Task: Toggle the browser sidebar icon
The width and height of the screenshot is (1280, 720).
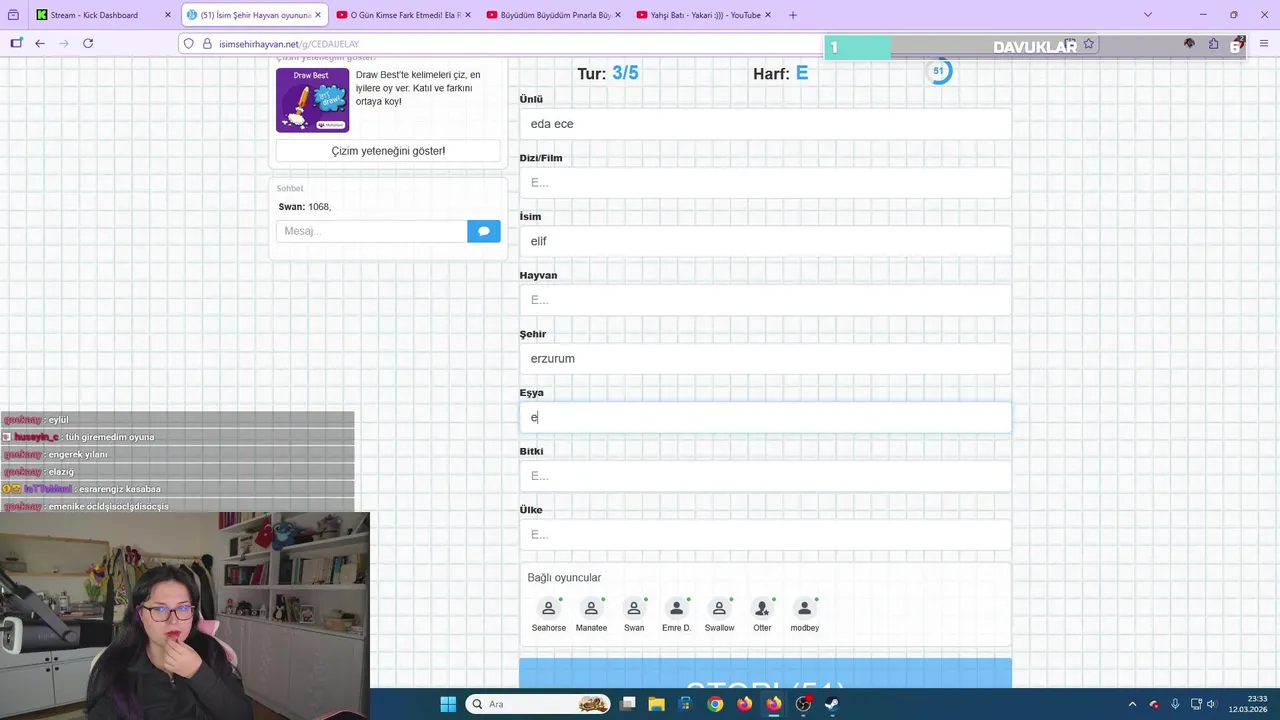Action: [x=16, y=43]
